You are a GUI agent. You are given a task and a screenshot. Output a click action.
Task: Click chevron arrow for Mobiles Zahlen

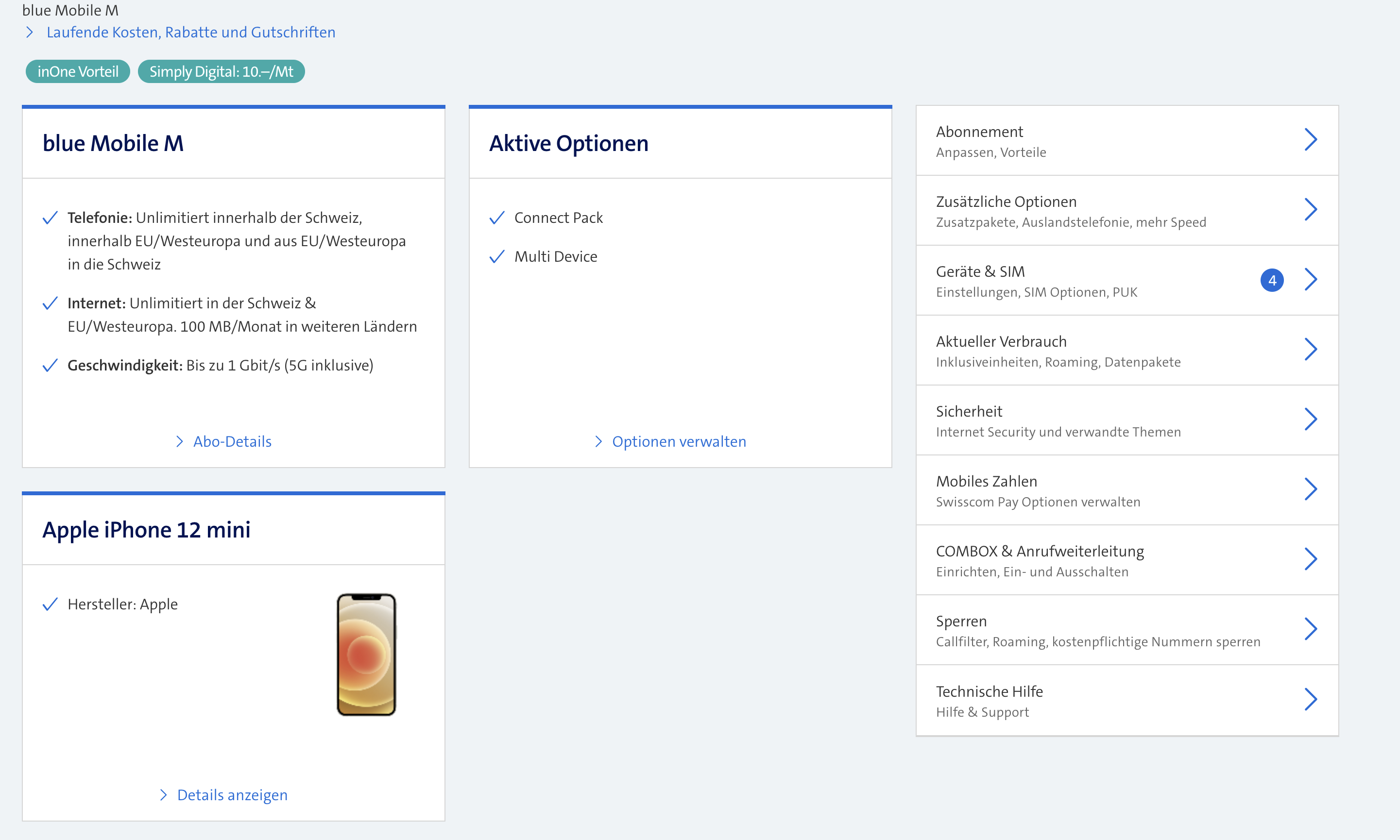[1311, 489]
